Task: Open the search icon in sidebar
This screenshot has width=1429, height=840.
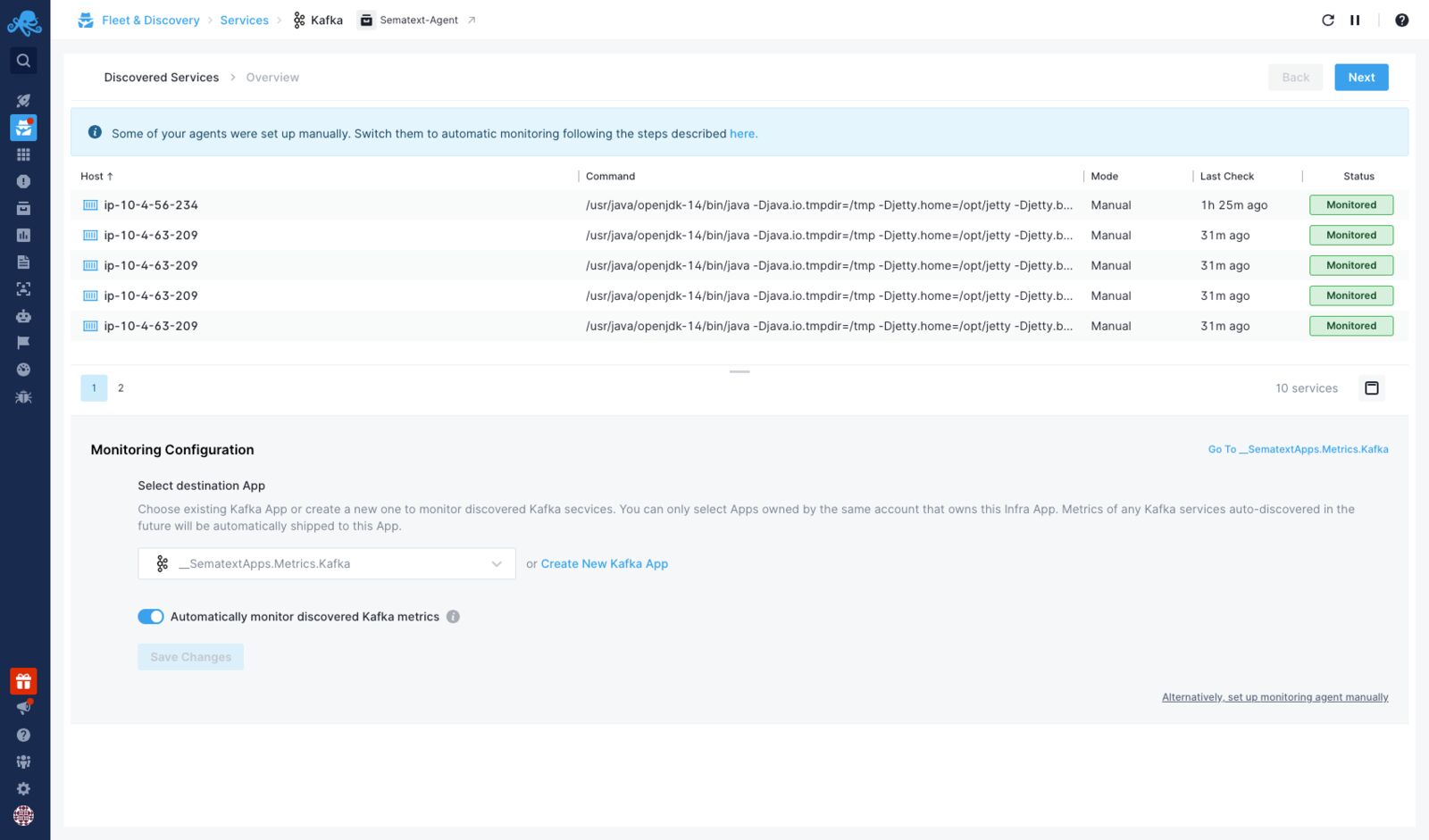Action: coord(24,61)
